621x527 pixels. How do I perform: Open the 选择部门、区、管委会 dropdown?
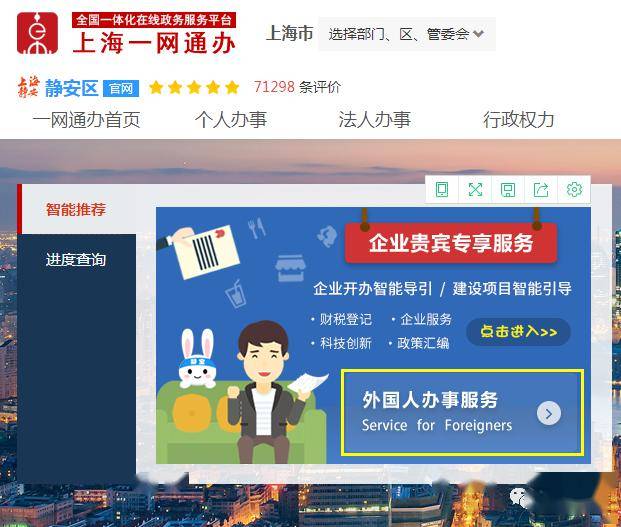tap(406, 34)
